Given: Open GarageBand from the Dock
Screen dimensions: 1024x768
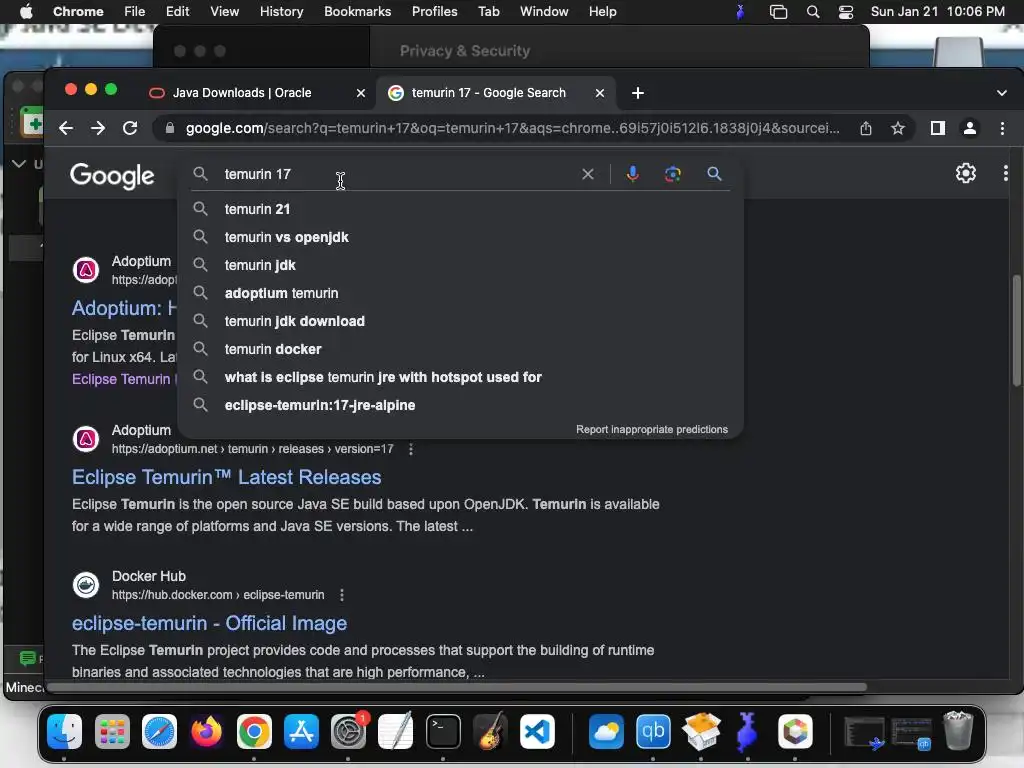Looking at the screenshot, I should pyautogui.click(x=490, y=731).
